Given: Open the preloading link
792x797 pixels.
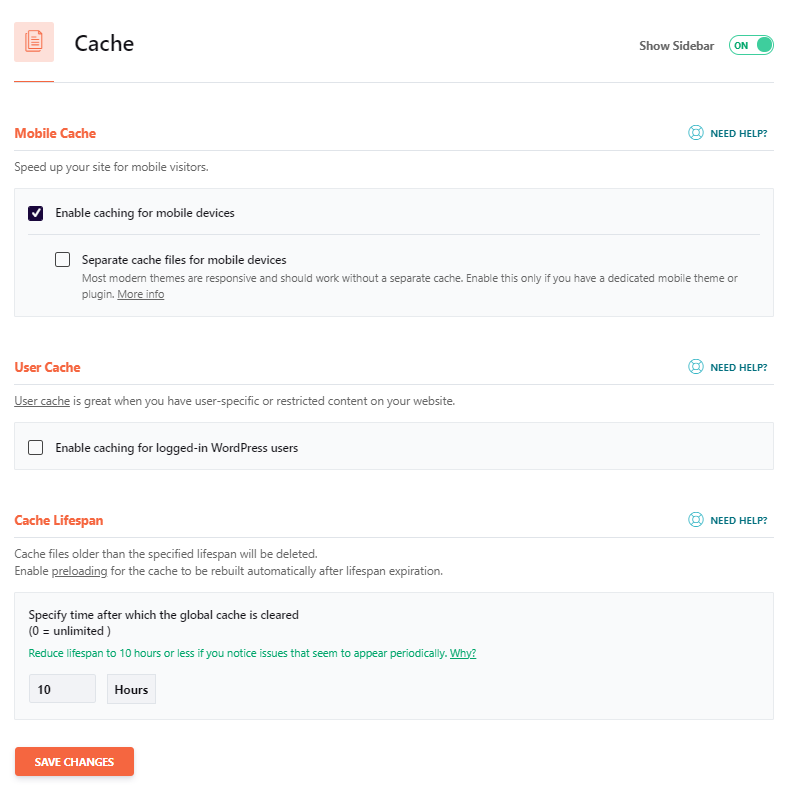Looking at the screenshot, I should (x=79, y=571).
